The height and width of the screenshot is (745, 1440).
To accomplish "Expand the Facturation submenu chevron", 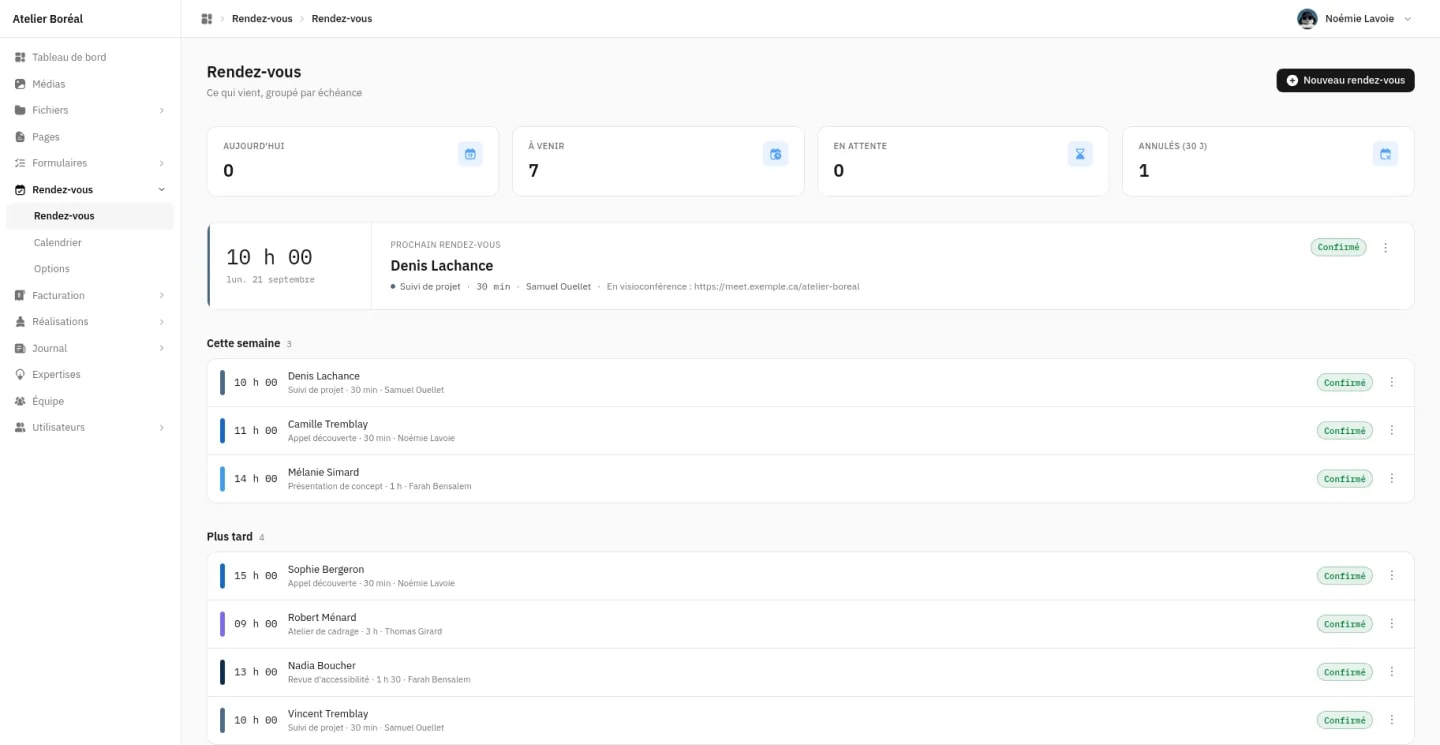I will pos(162,295).
